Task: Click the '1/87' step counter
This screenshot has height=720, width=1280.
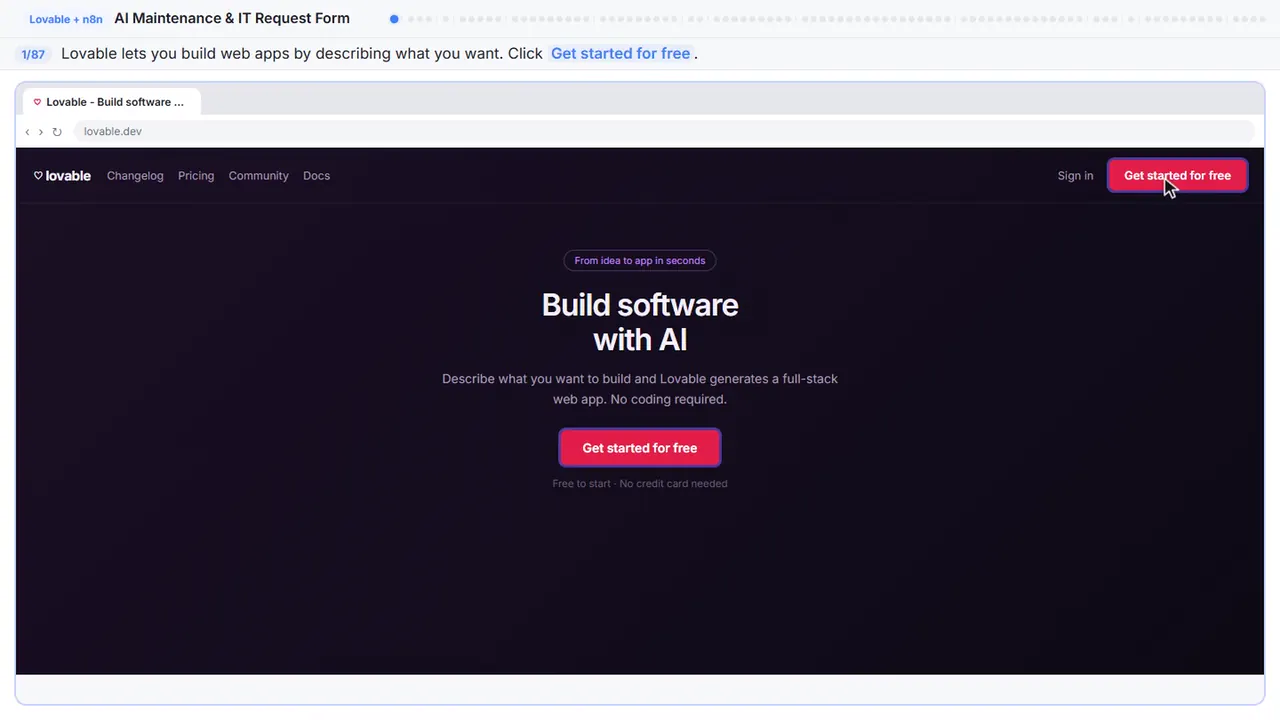Action: point(33,54)
